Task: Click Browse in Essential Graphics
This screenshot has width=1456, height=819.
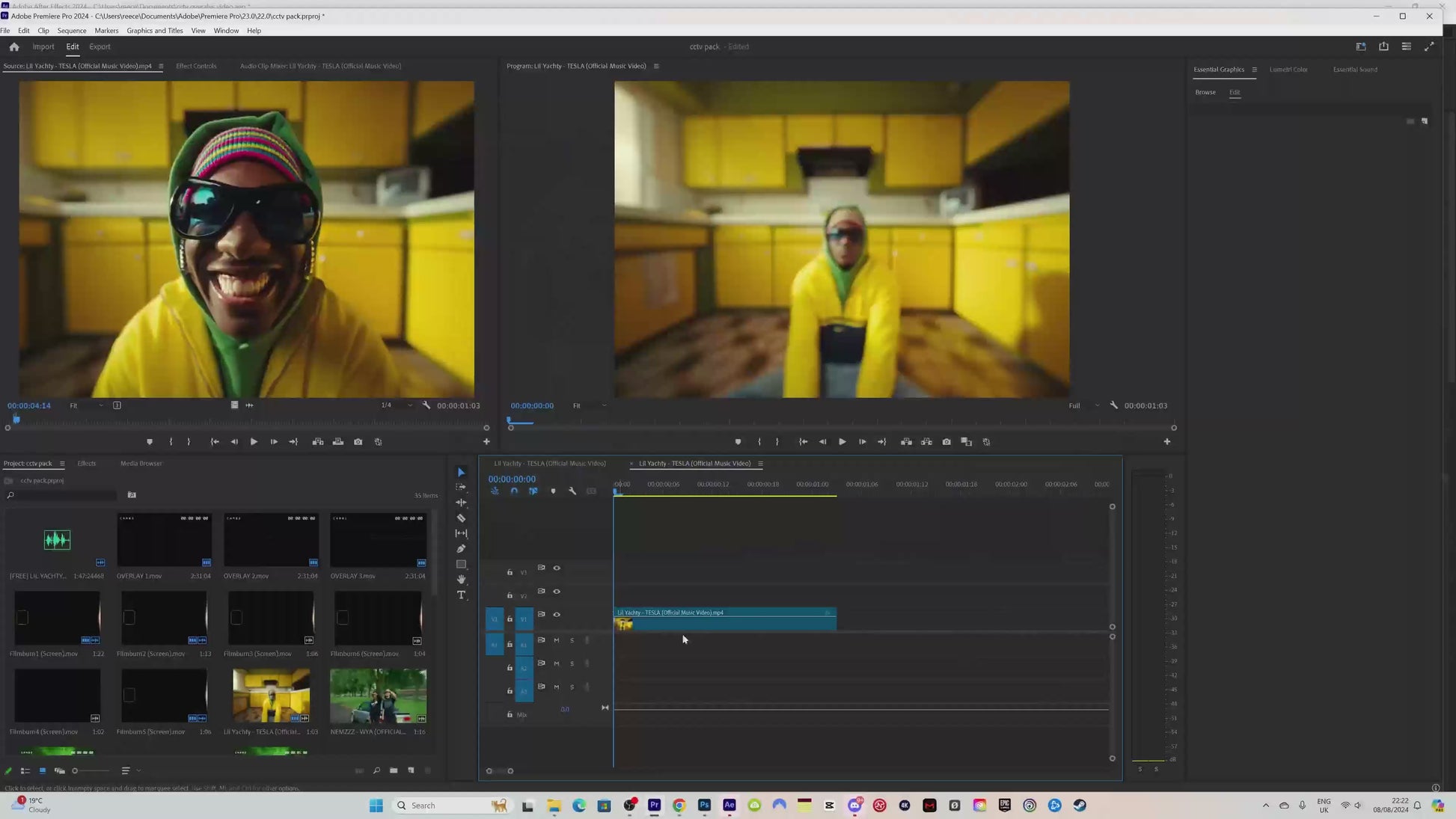Action: coord(1205,92)
